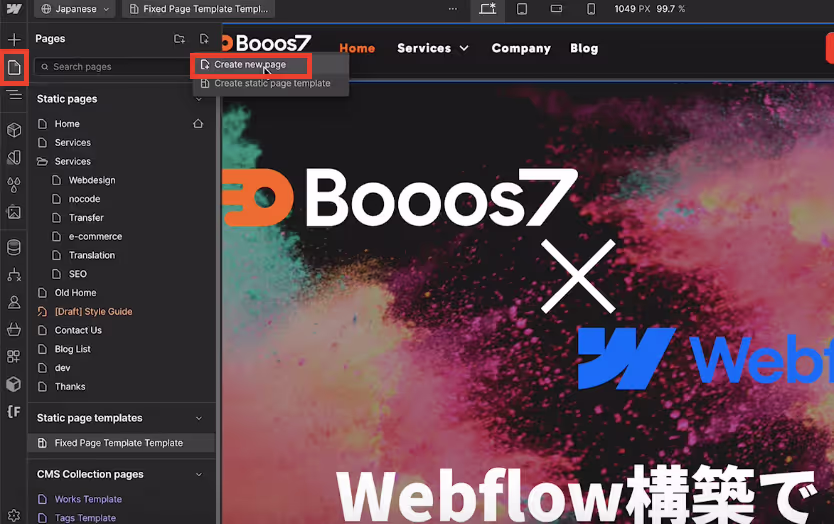The image size is (834, 524).
Task: Click the 99.7 % zoom value
Action: (670, 9)
